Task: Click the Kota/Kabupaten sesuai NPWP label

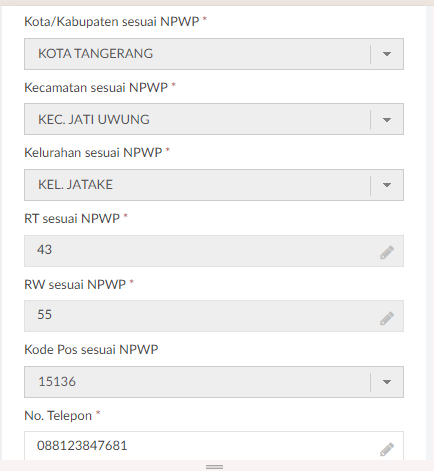Action: click(x=112, y=22)
